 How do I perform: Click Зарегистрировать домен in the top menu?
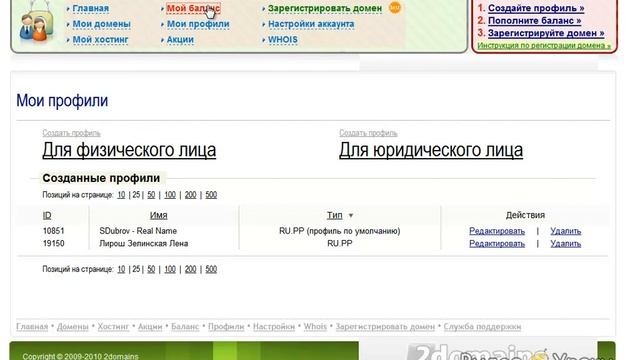pos(325,8)
